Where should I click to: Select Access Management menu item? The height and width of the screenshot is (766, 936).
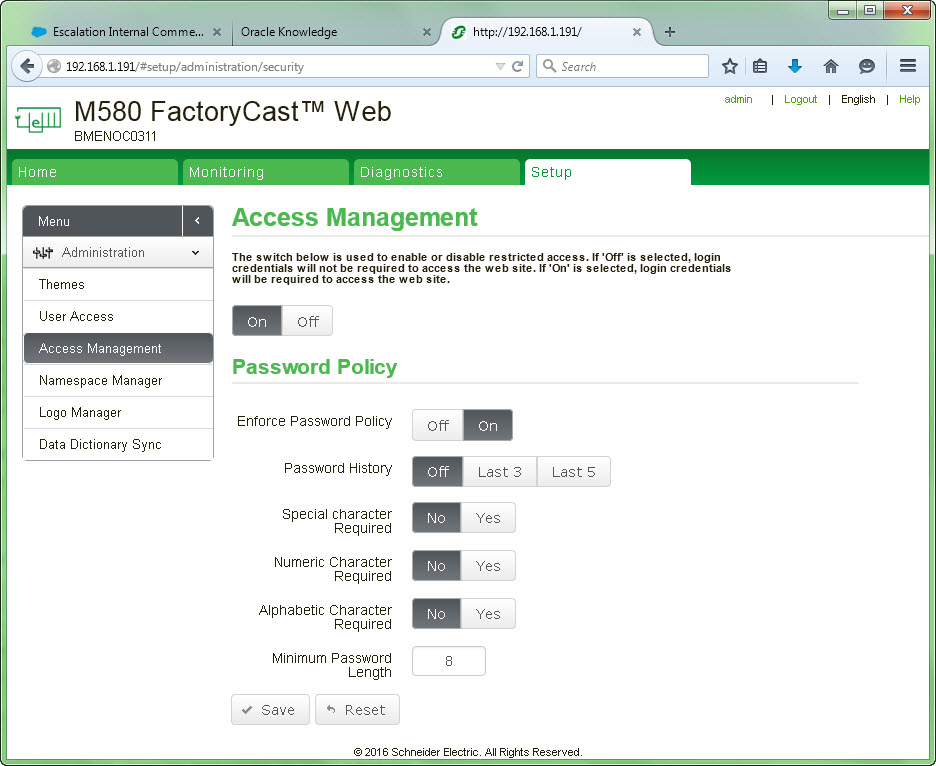118,348
